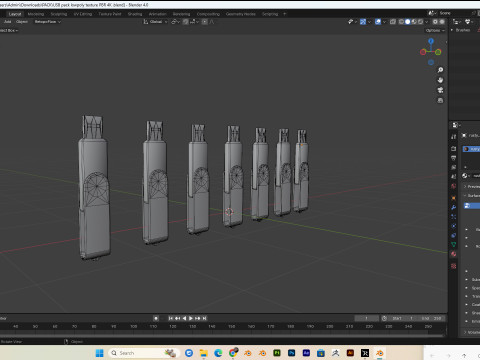
Task: Open the Texture properties checker tab
Action: 454,266
